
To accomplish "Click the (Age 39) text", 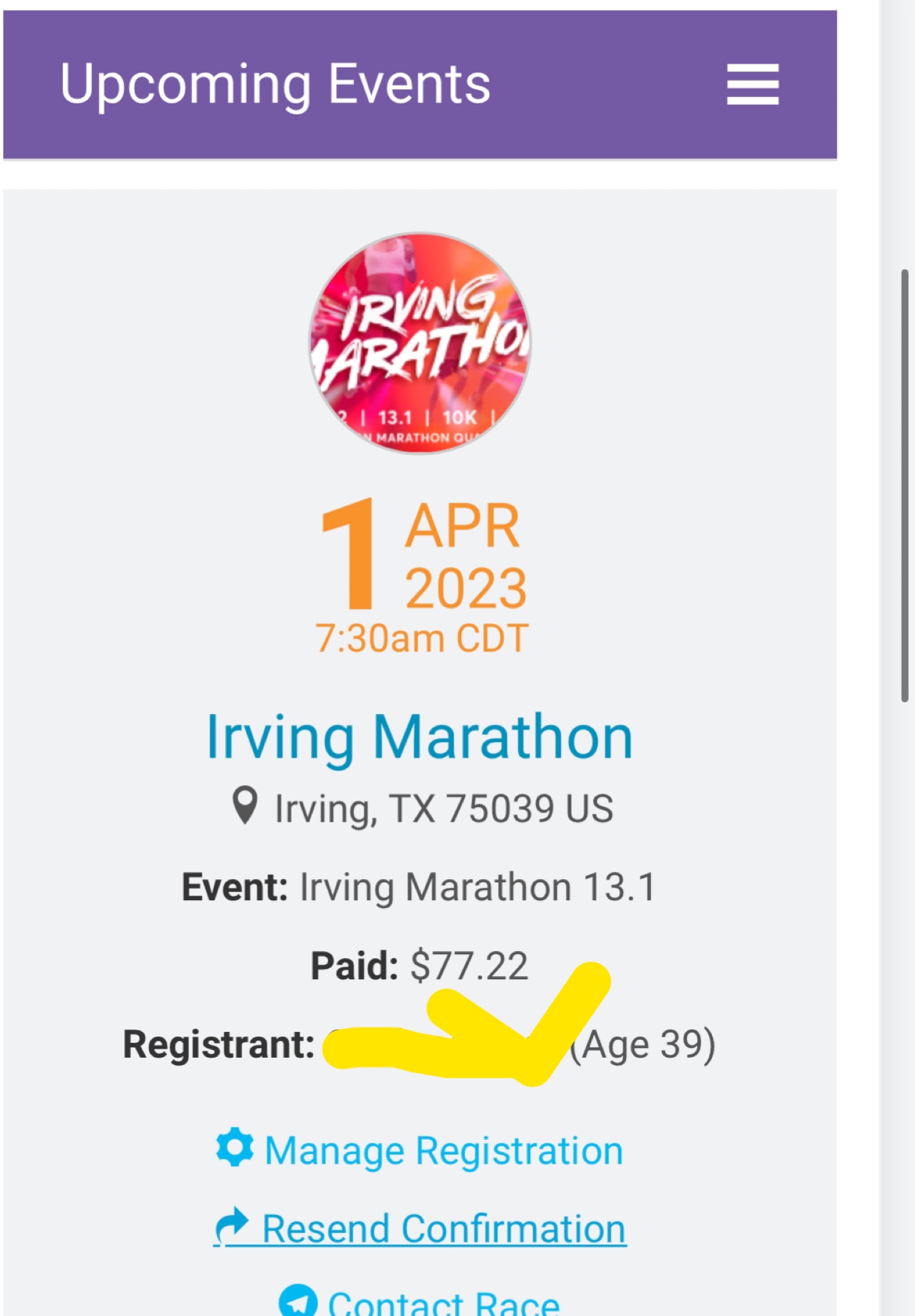I will coord(643,1045).
